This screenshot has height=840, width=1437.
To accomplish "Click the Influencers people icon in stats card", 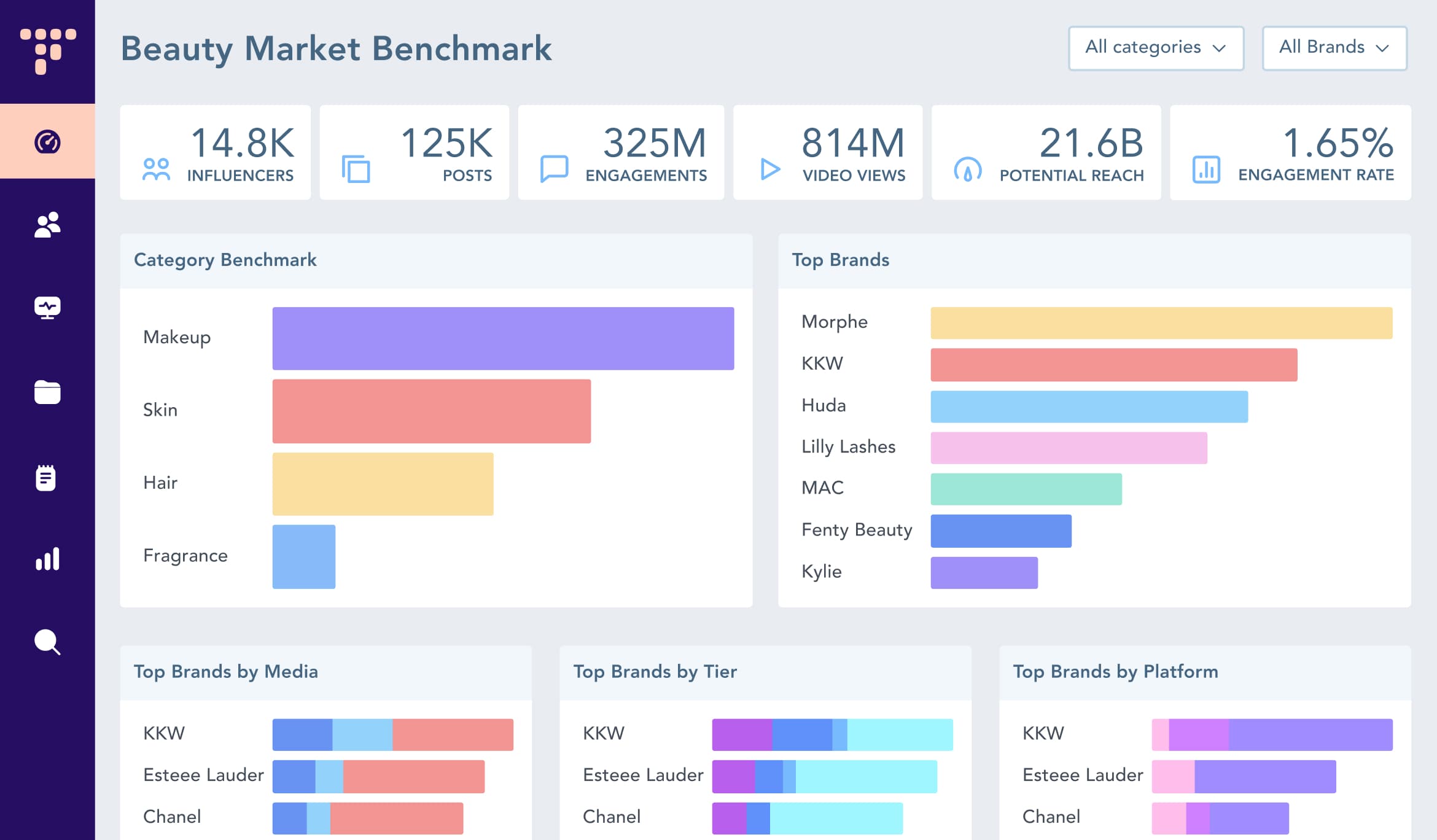I will (x=156, y=169).
